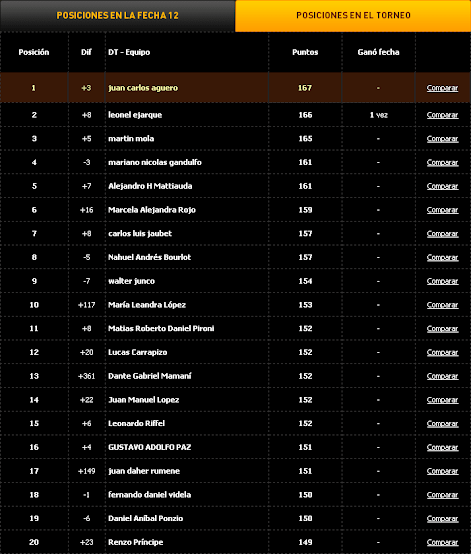Click the Puntos column header
Screen dimensions: 471x554
point(305,52)
